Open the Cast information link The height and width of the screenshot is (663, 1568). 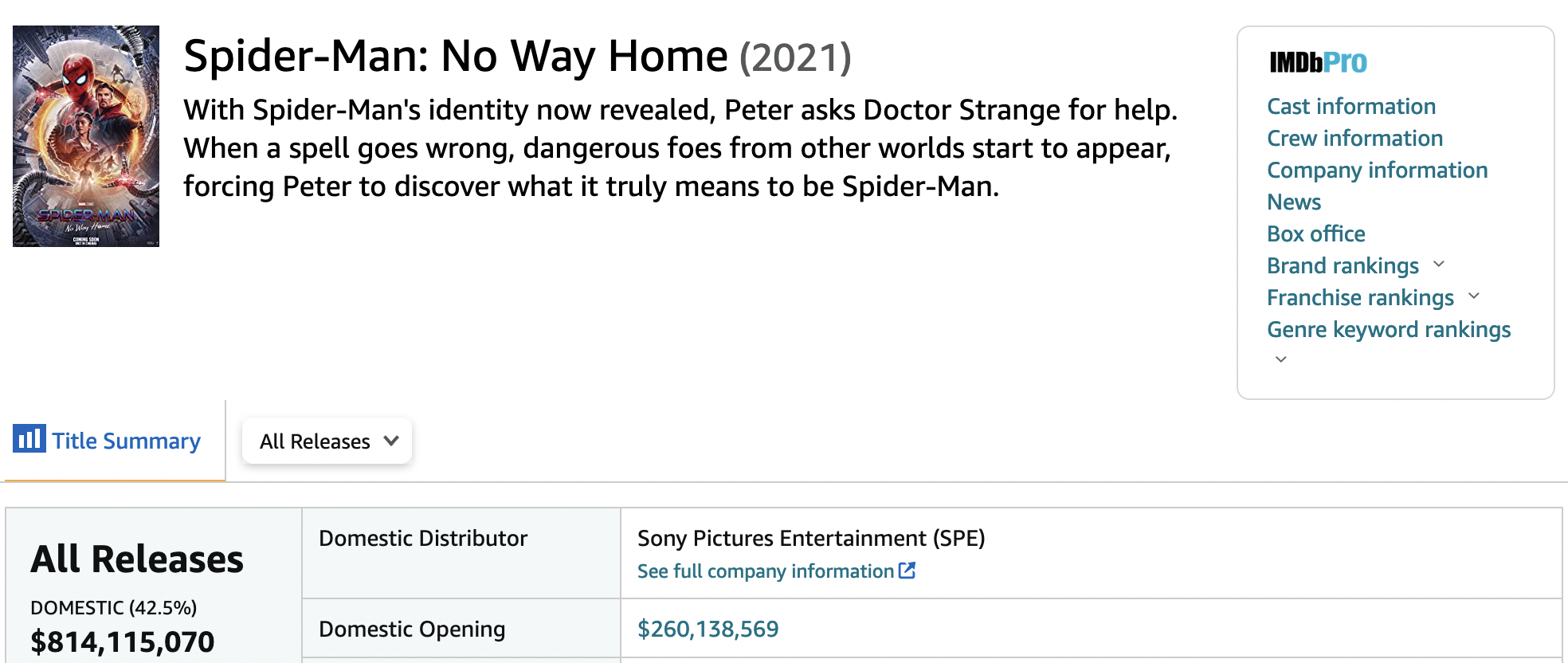1351,106
